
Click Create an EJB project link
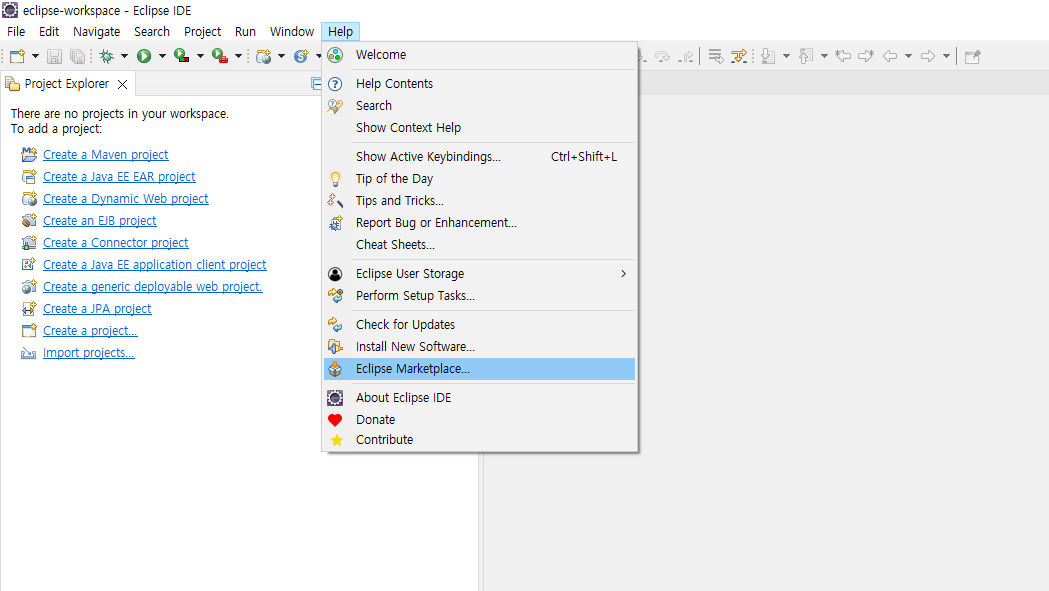[x=100, y=221]
